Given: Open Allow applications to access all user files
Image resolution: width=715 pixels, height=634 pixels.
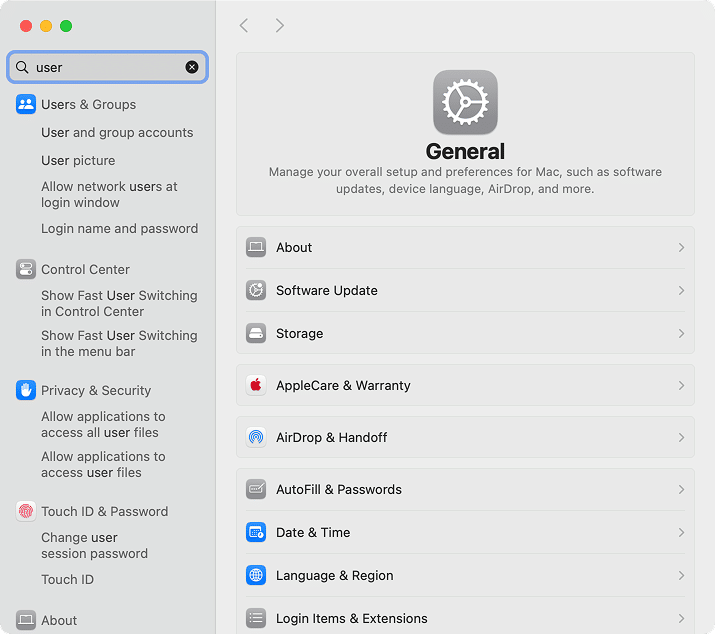Looking at the screenshot, I should [x=103, y=425].
